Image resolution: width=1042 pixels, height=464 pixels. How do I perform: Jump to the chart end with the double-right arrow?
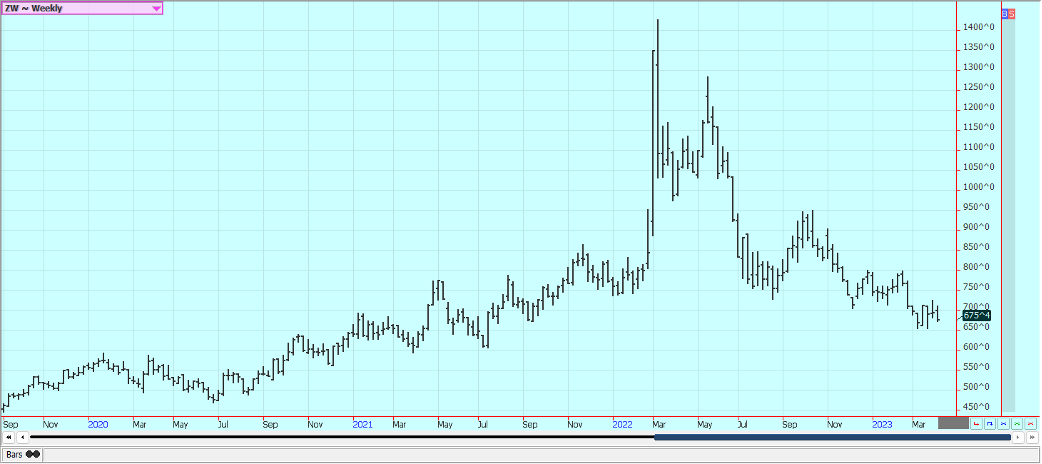(x=1033, y=437)
